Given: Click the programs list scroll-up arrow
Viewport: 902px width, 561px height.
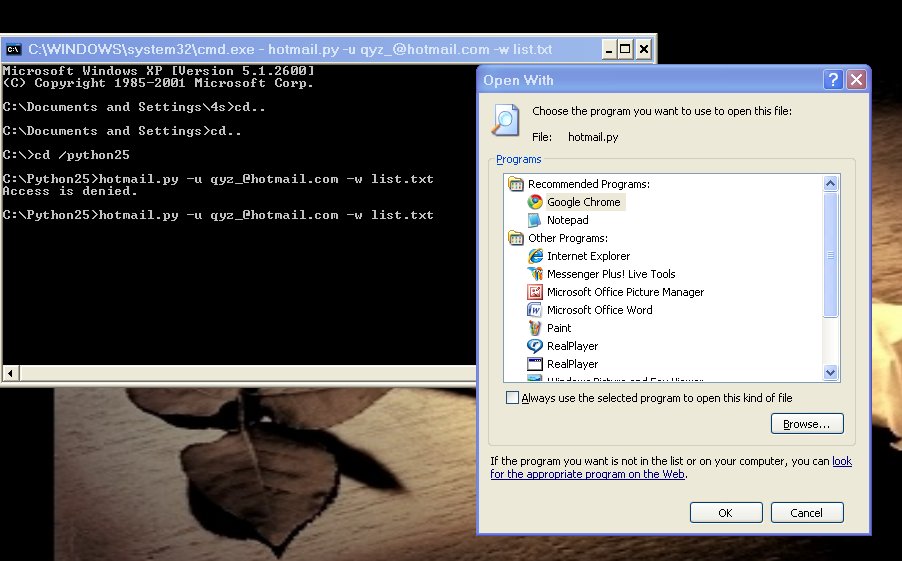Looking at the screenshot, I should [x=830, y=184].
